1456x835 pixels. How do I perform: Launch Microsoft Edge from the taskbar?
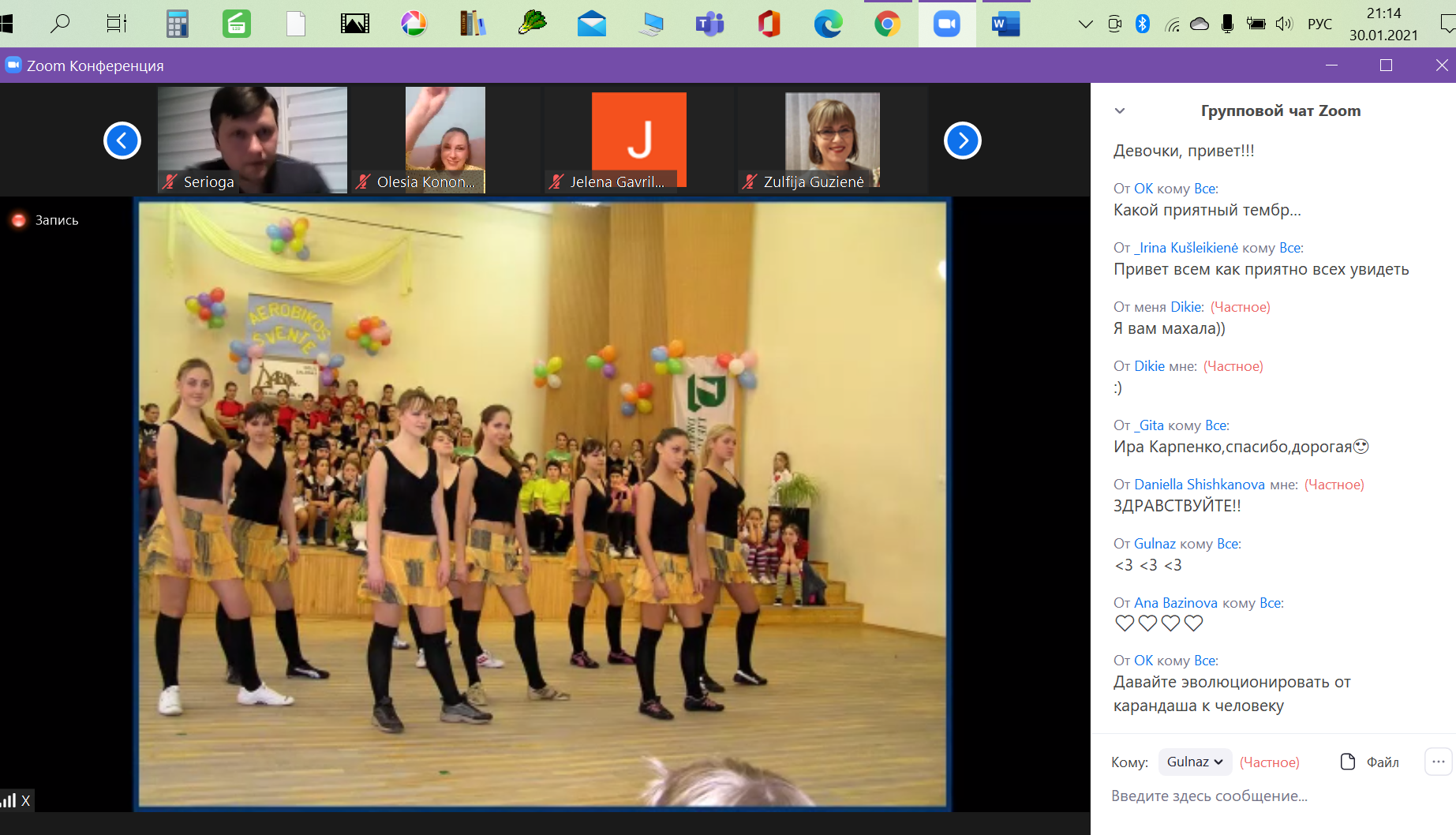pyautogui.click(x=828, y=24)
